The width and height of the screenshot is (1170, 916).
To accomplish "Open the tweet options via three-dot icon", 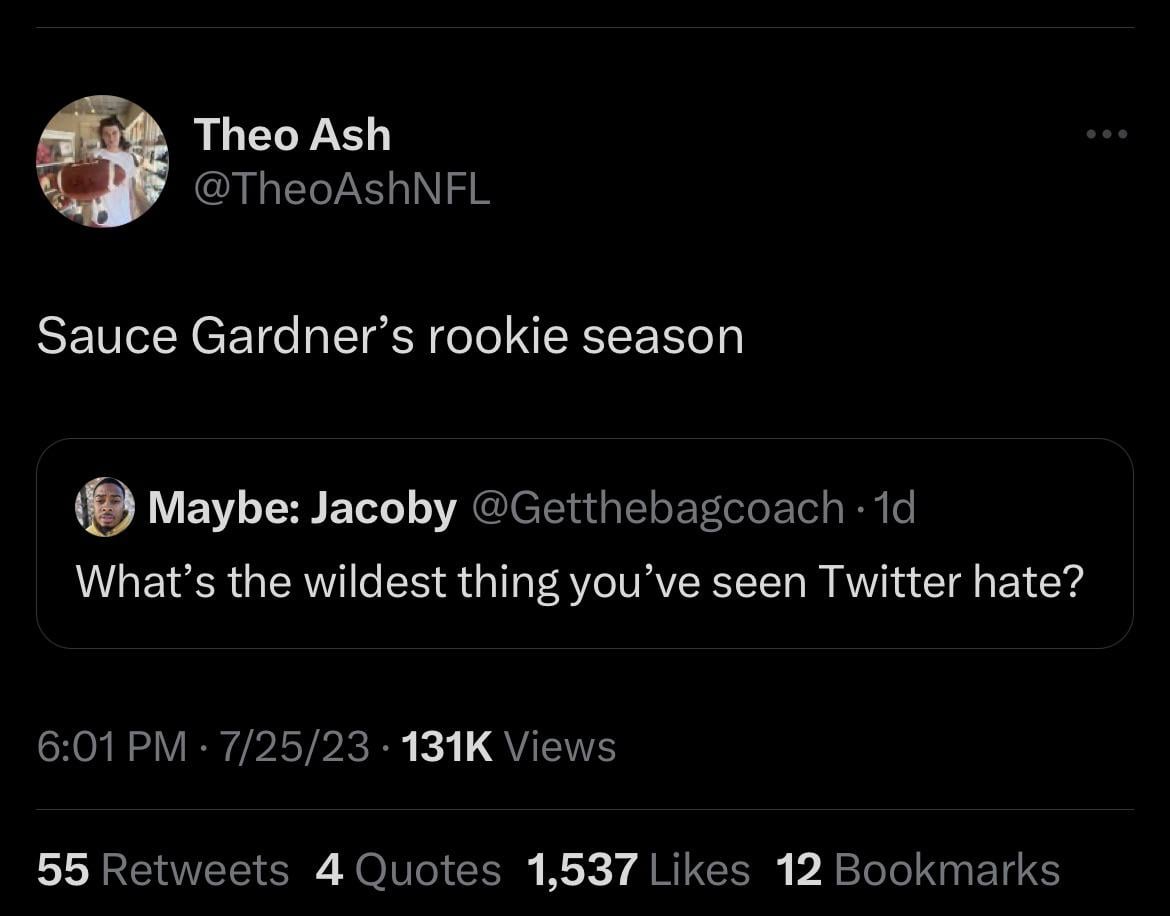I will pyautogui.click(x=1104, y=133).
